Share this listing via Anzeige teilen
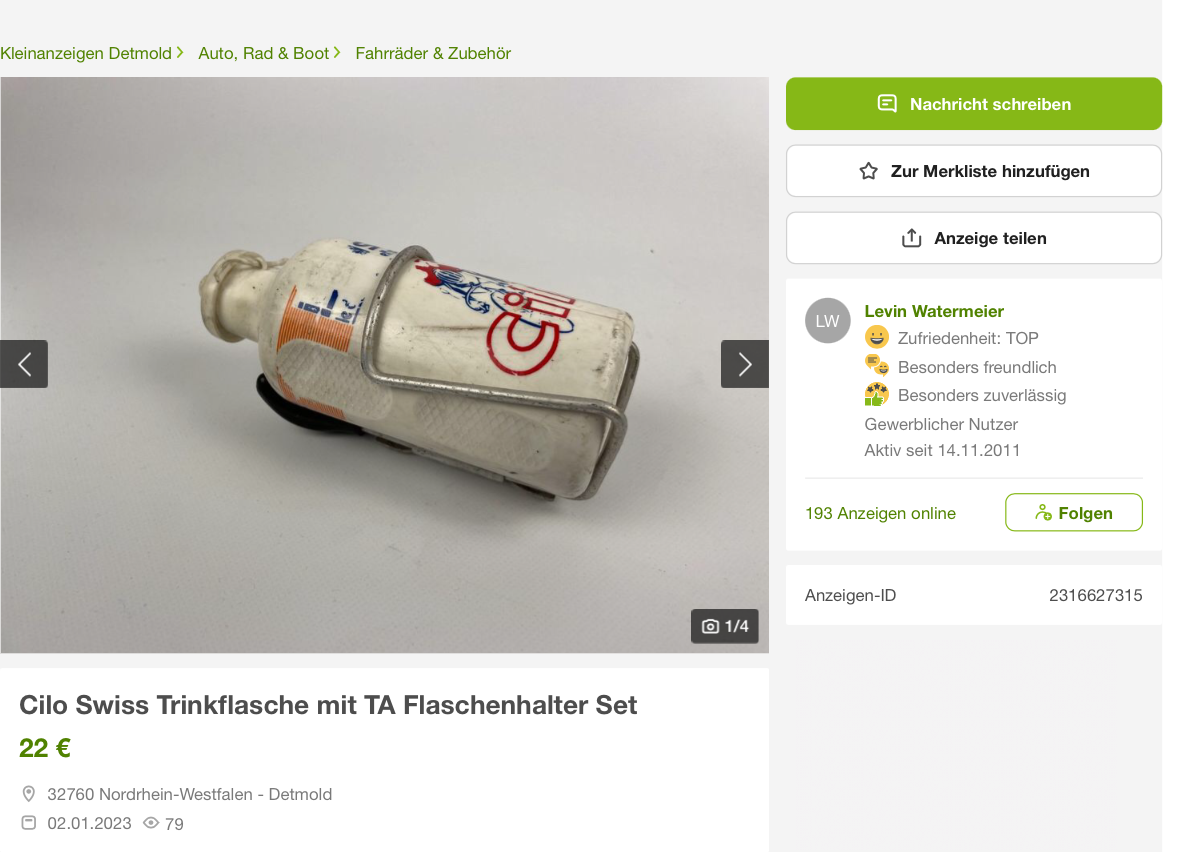This screenshot has height=852, width=1192. point(974,238)
